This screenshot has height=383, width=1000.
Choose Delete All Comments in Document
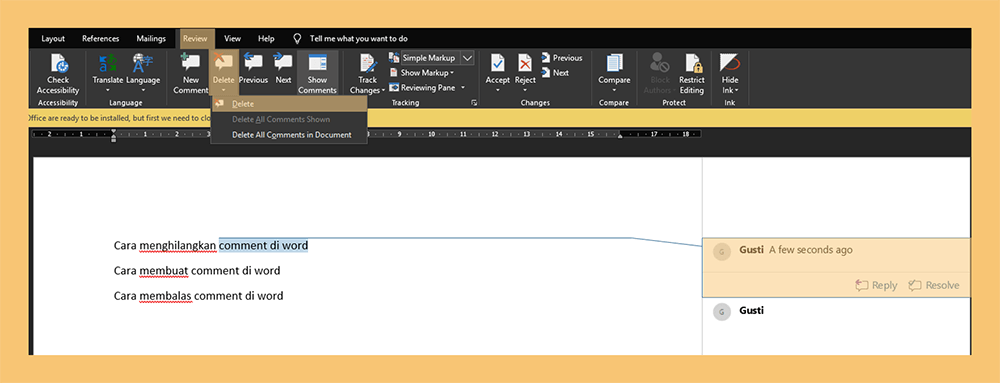(x=291, y=134)
